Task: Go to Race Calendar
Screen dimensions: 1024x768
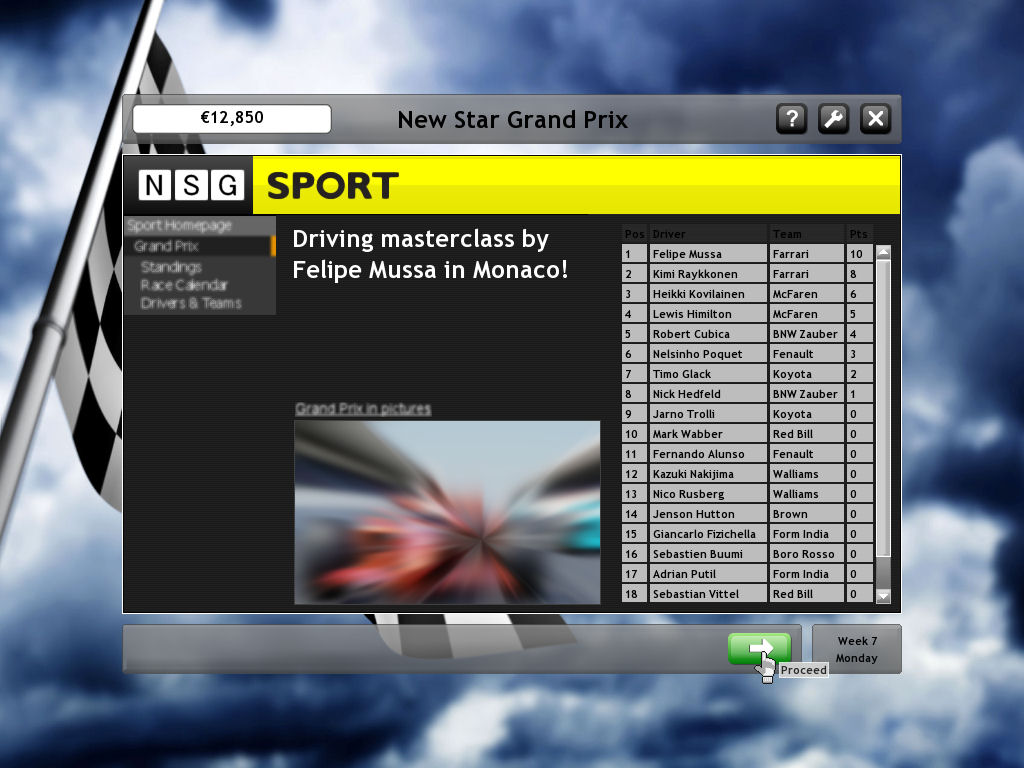Action: 184,285
